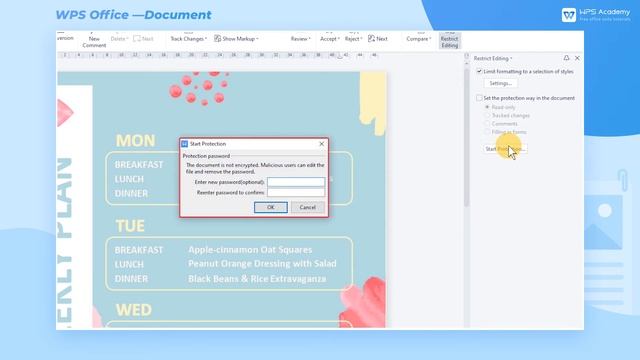The width and height of the screenshot is (640, 360).
Task: Select the Comments radio option
Action: (x=487, y=124)
